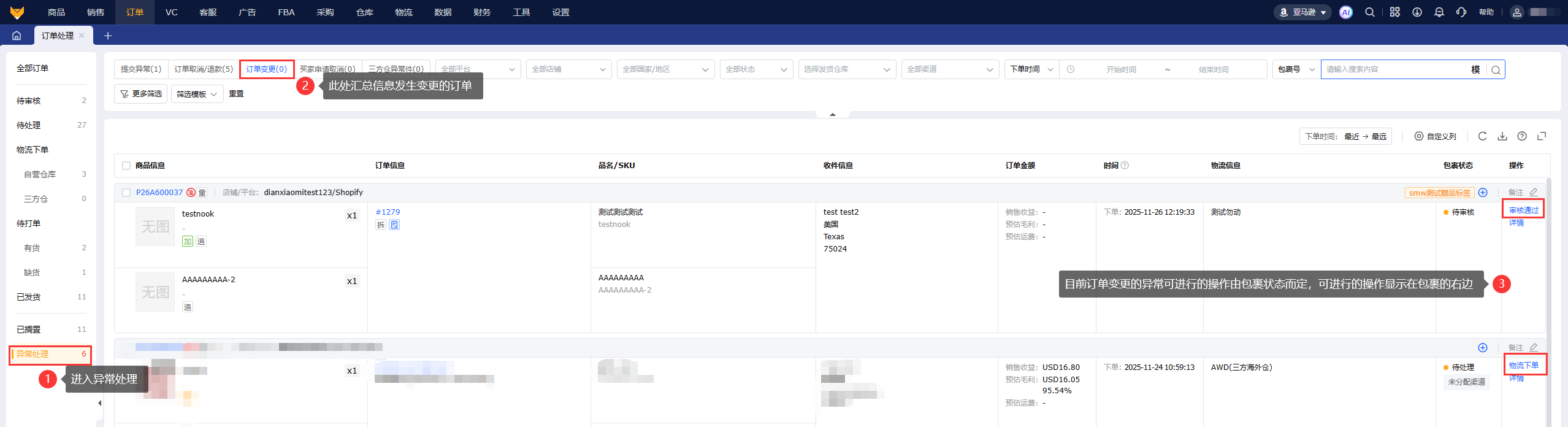Click the blue note icon under #1279
Image resolution: width=1568 pixels, height=427 pixels.
[394, 225]
